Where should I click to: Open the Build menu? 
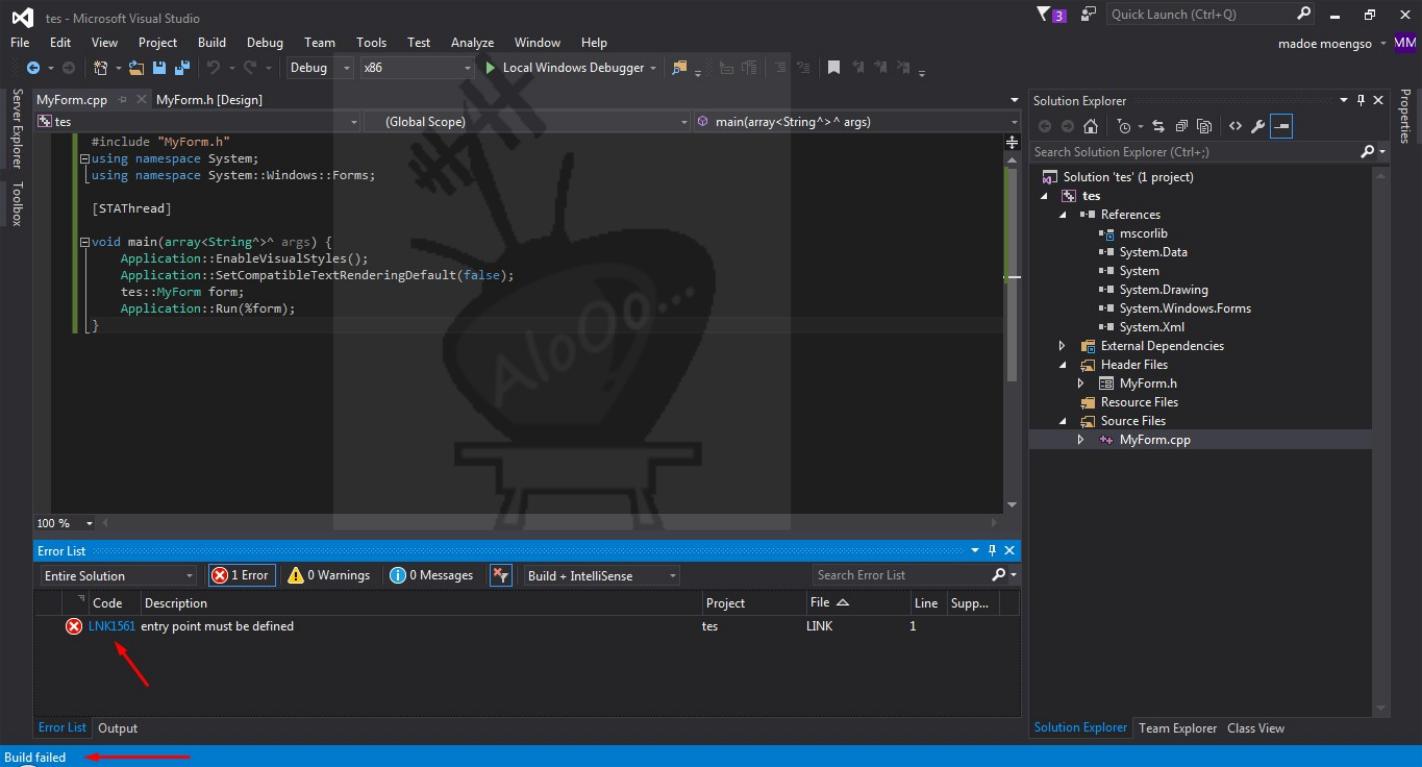pos(211,42)
